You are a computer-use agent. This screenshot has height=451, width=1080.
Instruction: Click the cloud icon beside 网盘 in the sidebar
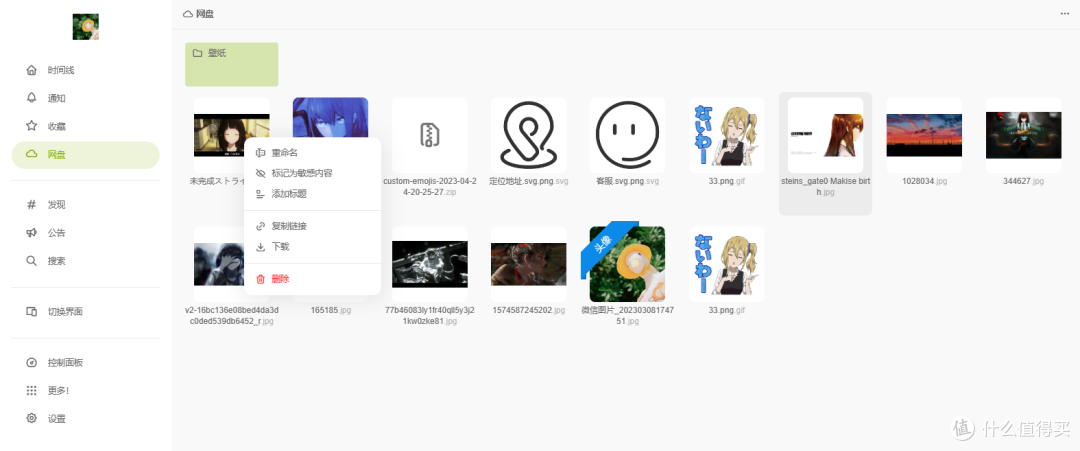tap(31, 154)
